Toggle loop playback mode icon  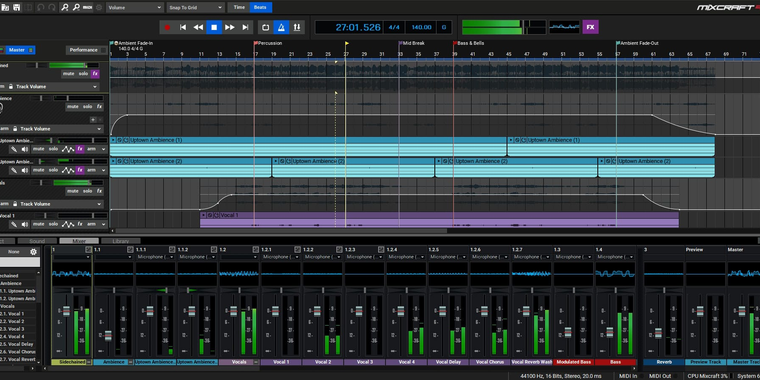(265, 28)
